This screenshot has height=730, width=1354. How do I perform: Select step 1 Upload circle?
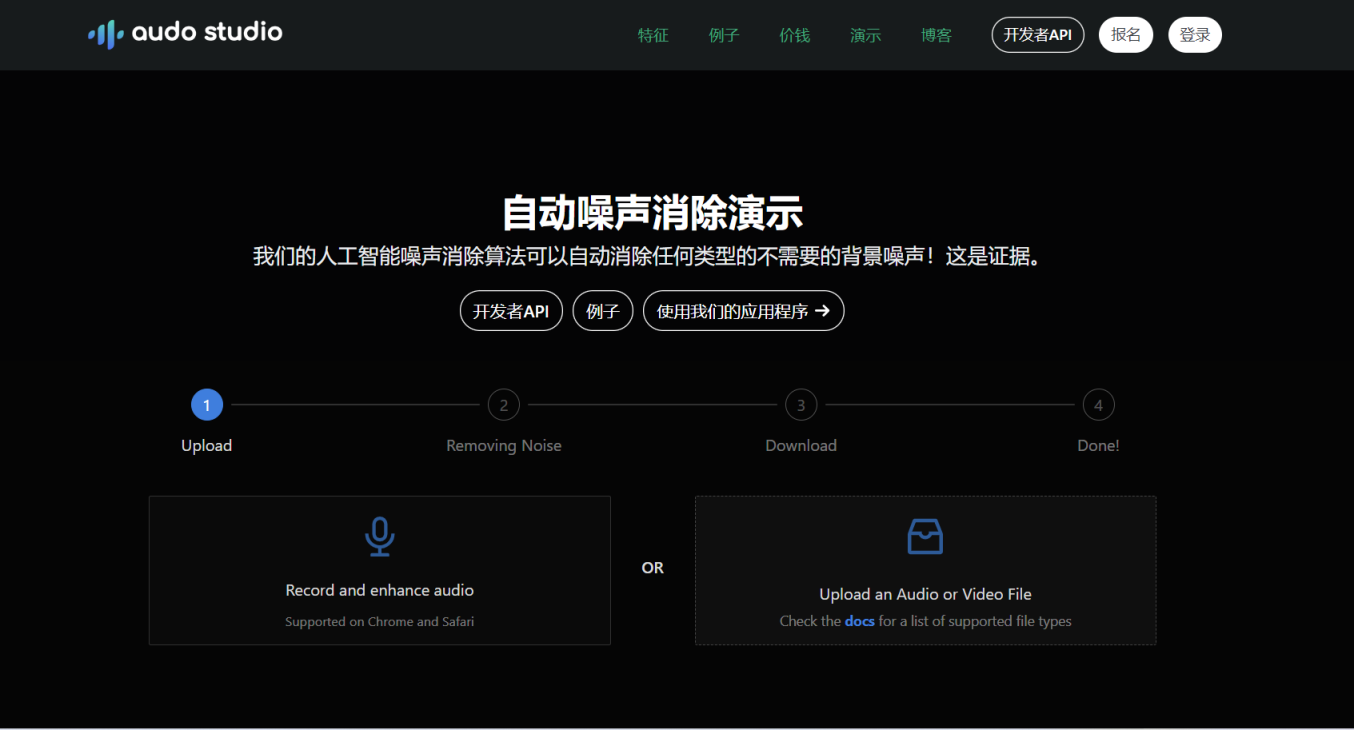(207, 405)
